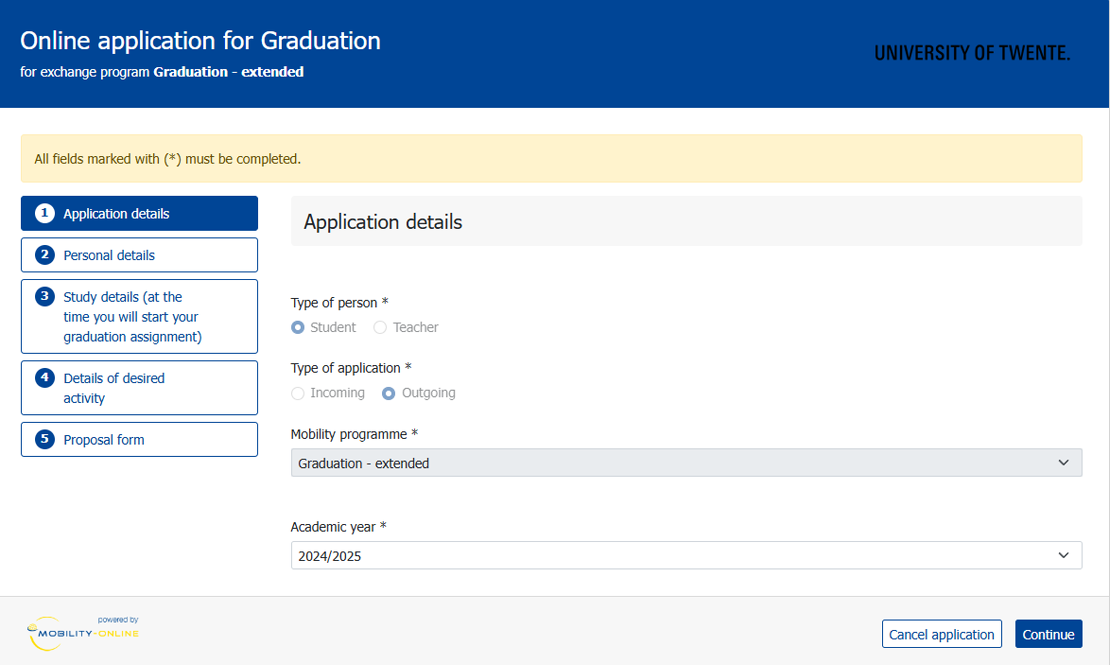Open the Academic year dropdown

click(686, 555)
